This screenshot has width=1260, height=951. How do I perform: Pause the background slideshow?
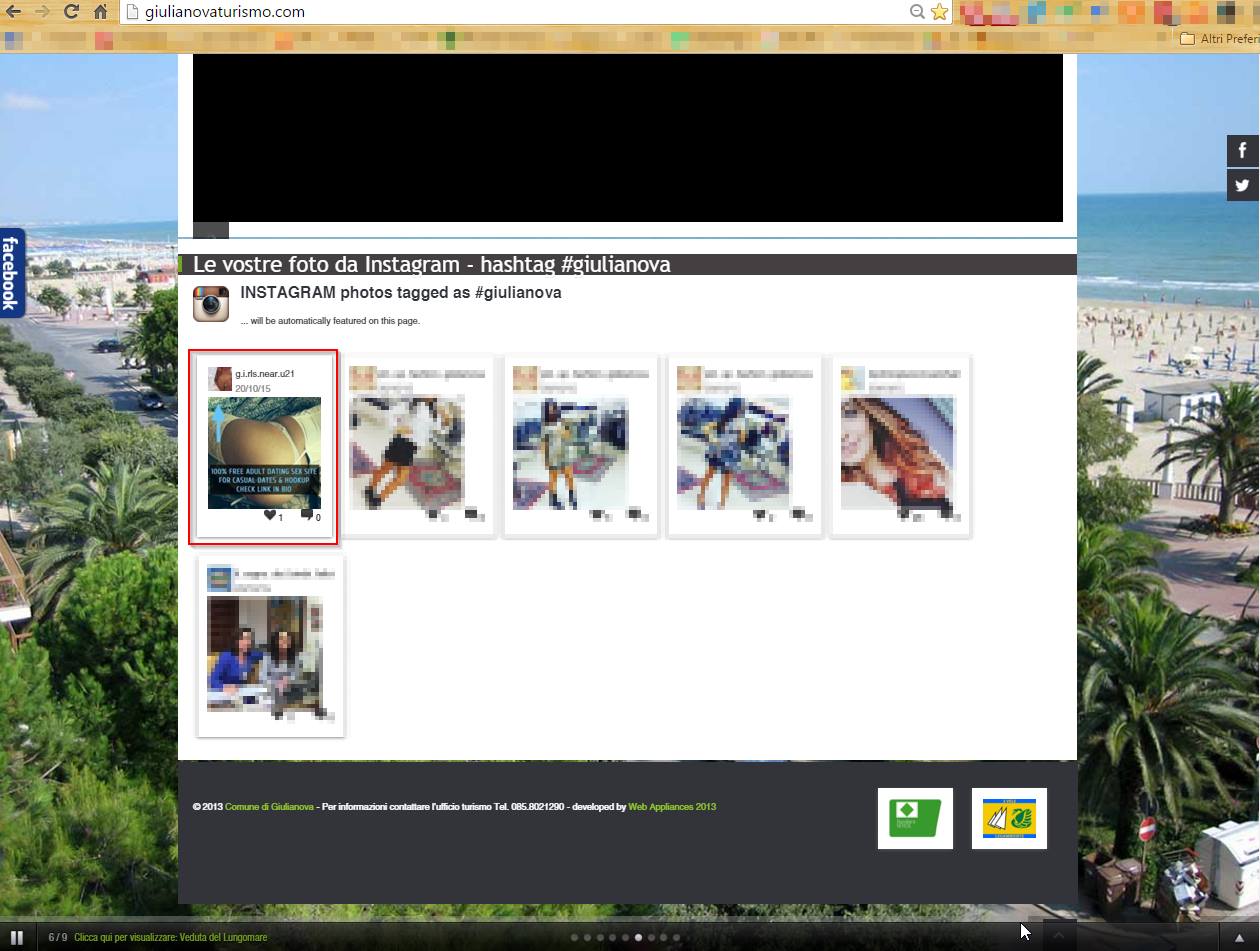pos(16,937)
